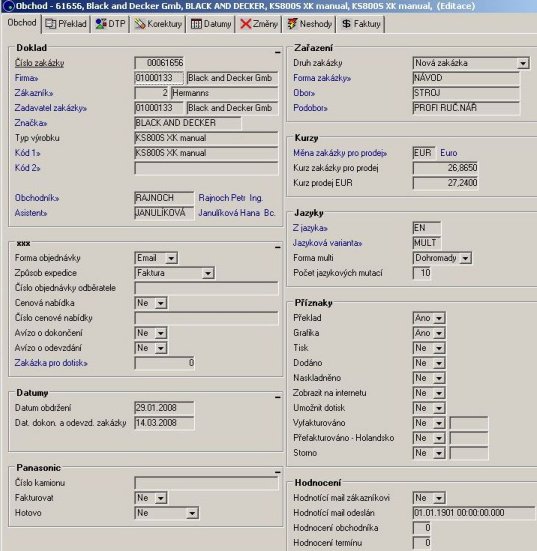
Task: Click the Kurz prodej EUR field
Action: (445, 183)
